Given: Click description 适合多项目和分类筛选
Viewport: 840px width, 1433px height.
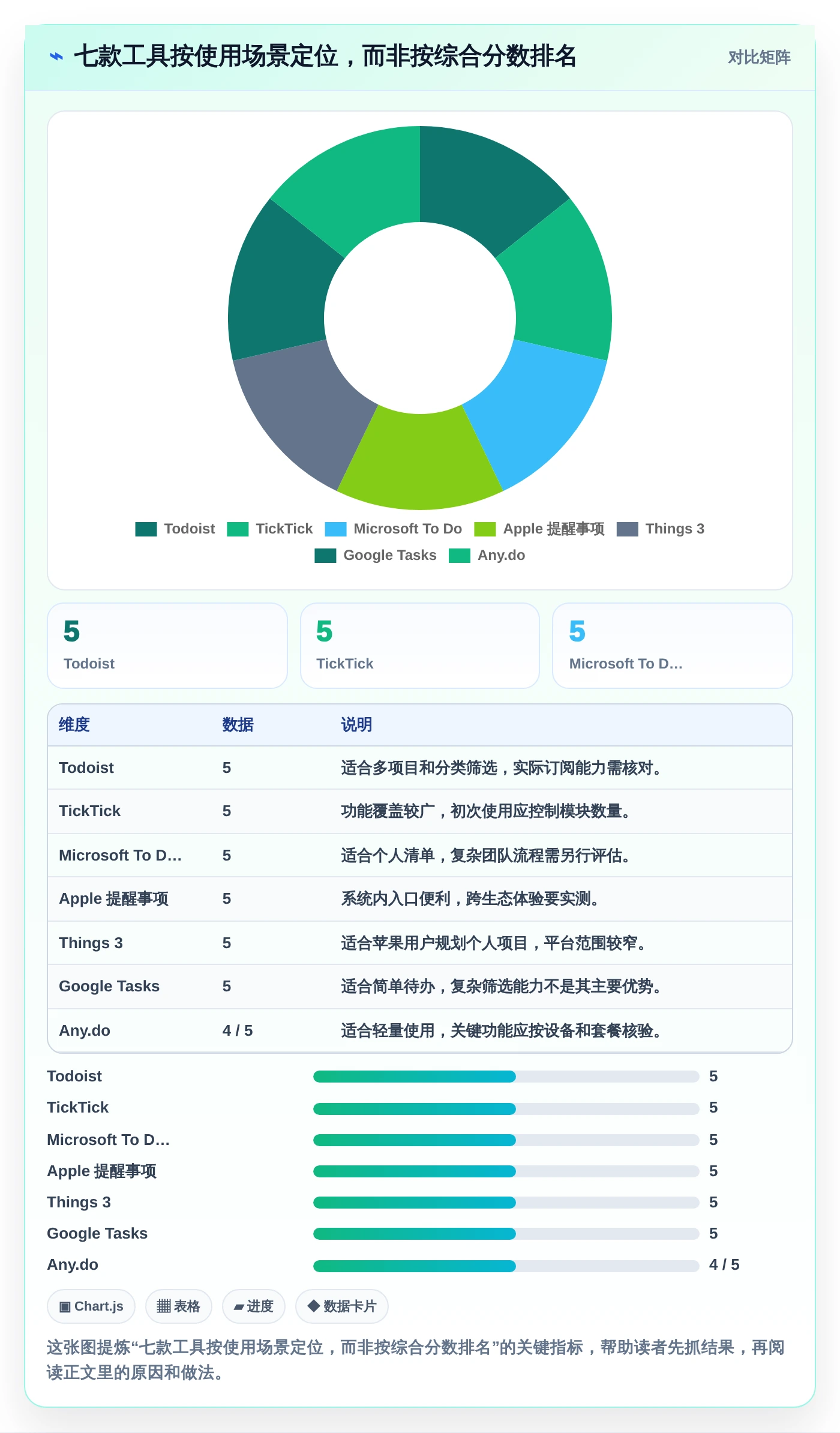Looking at the screenshot, I should (502, 768).
